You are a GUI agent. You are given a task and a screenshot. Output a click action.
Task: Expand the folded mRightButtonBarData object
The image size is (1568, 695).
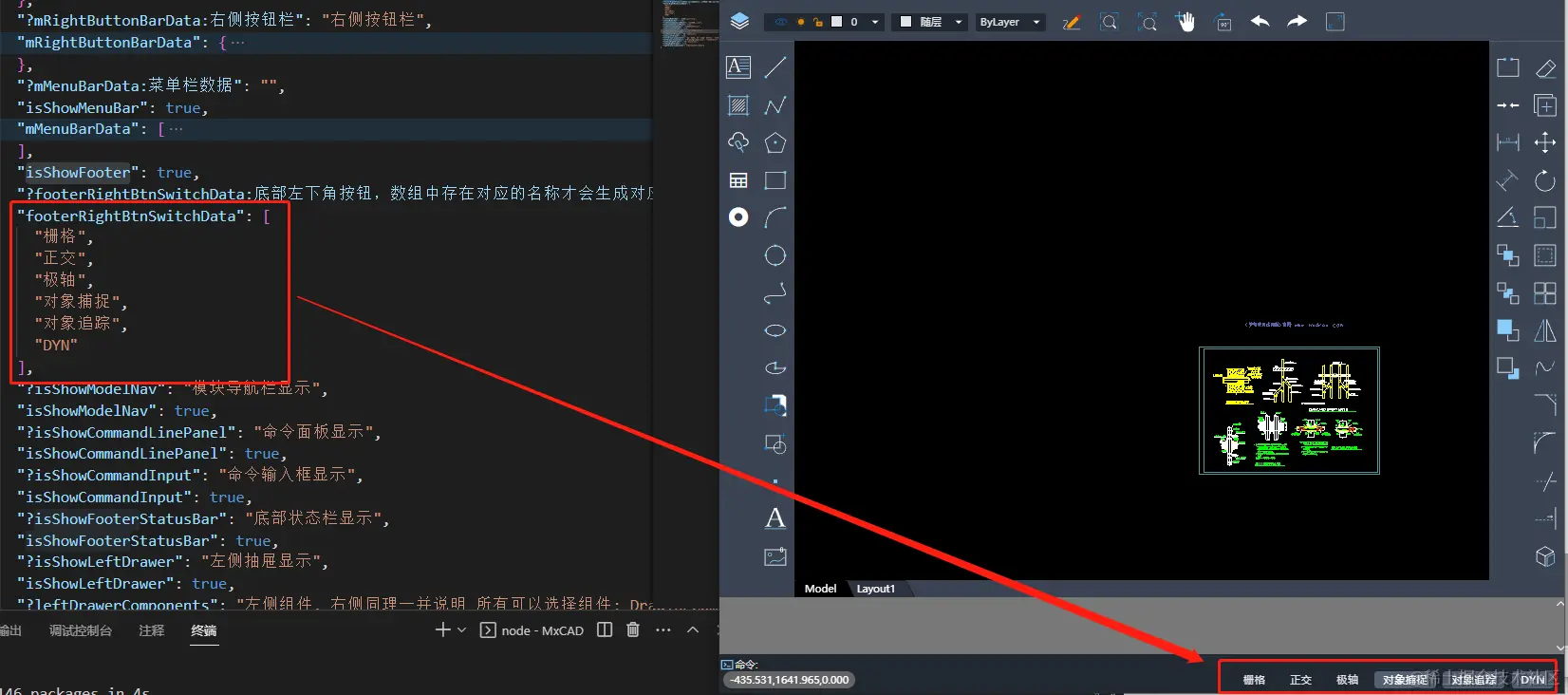tap(237, 43)
